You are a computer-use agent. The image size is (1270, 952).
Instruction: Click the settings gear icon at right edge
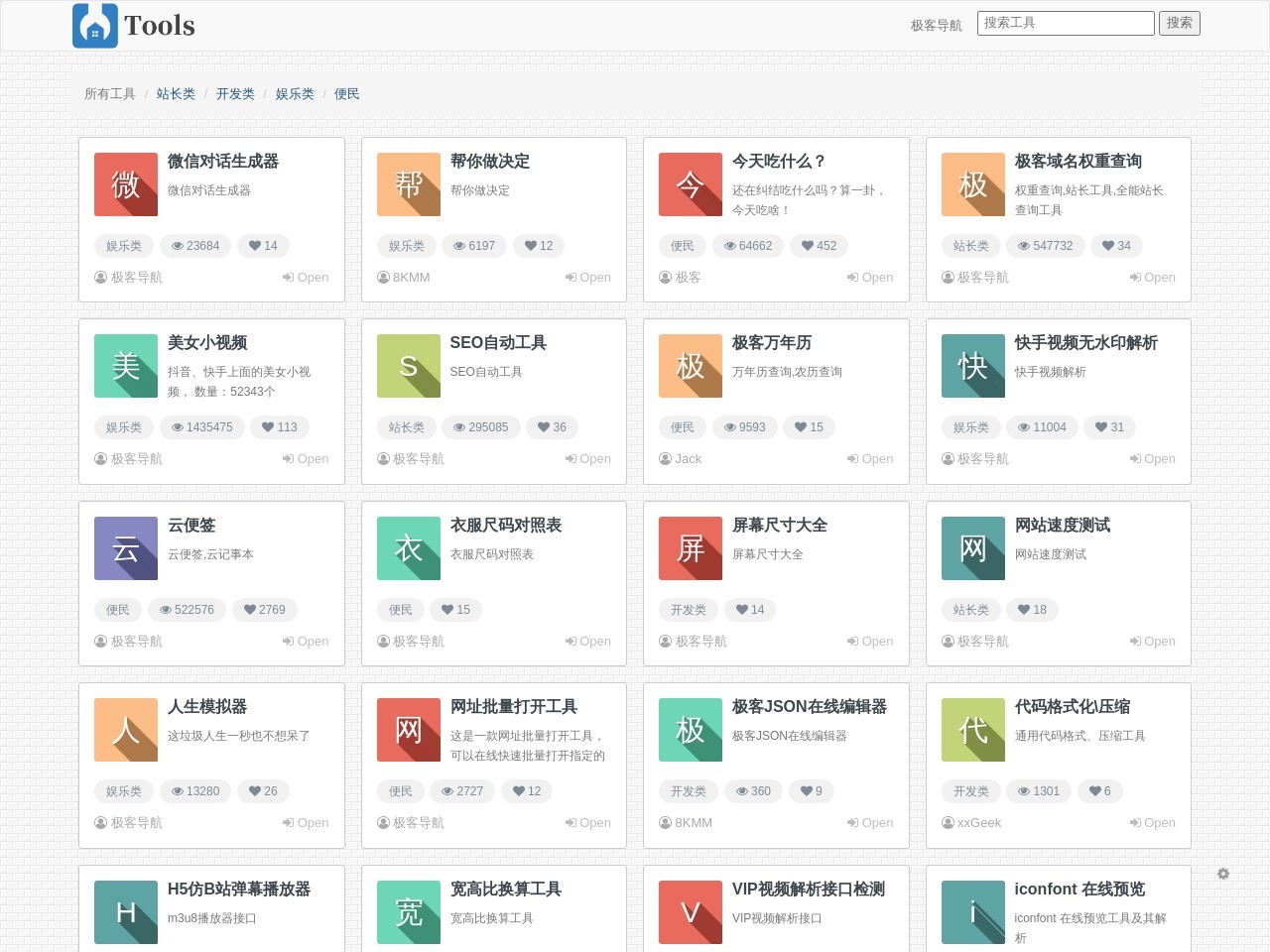pyautogui.click(x=1223, y=874)
